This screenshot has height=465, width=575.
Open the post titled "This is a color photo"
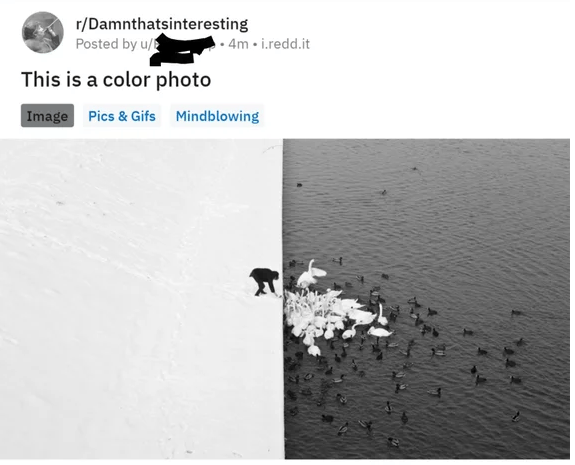coord(116,80)
